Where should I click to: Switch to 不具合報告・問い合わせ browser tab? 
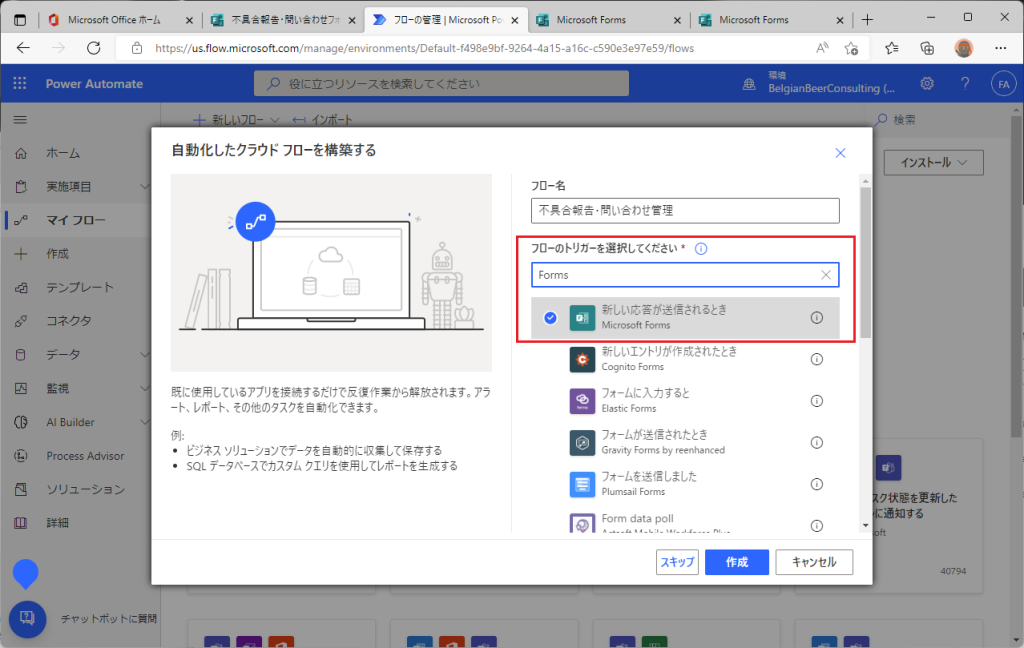(x=285, y=20)
